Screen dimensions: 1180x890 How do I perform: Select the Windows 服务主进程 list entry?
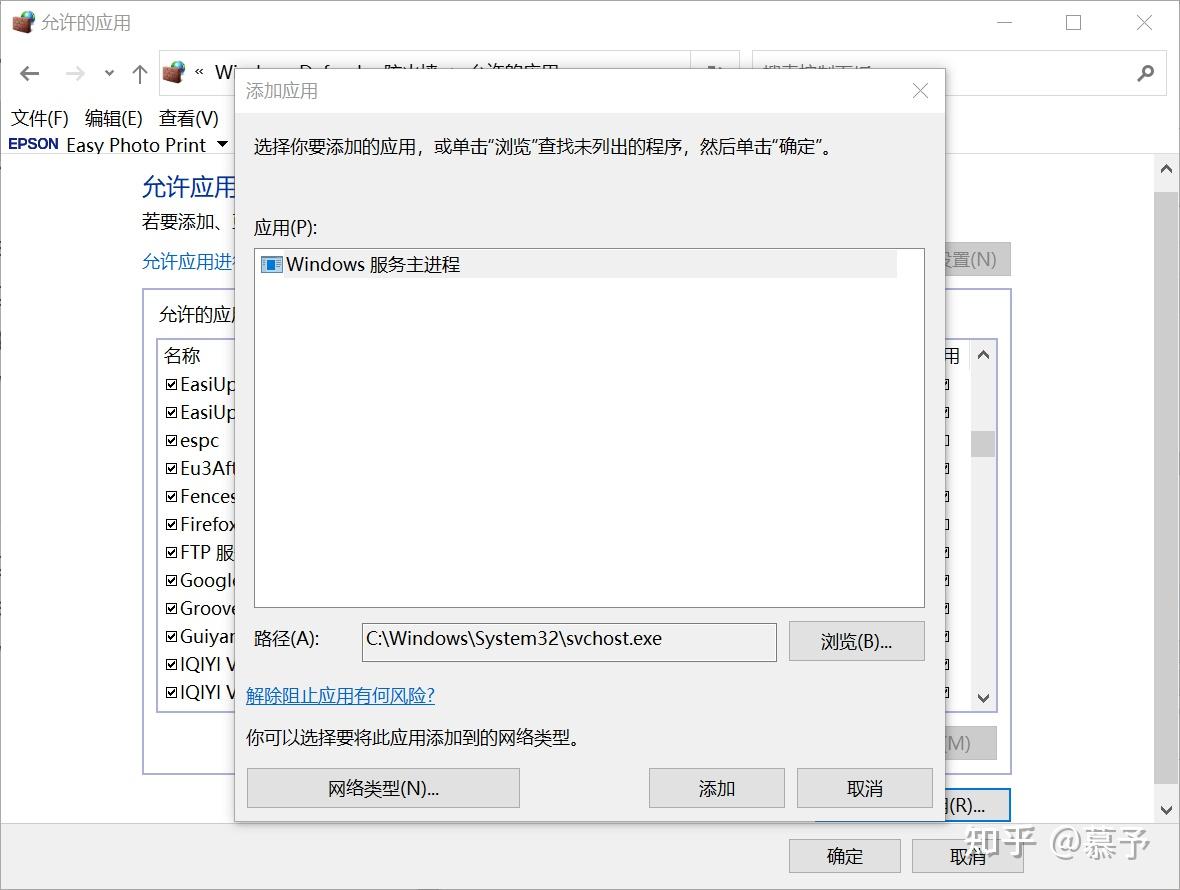tap(578, 264)
